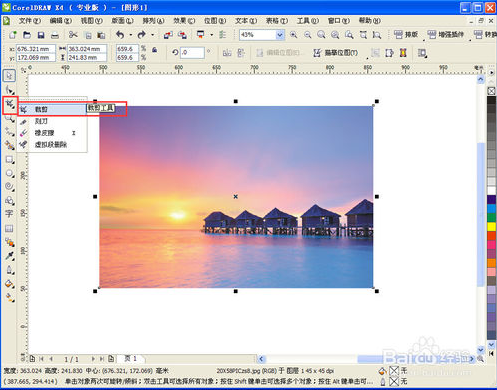The image size is (497, 390).
Task: Click the Crop tool toolbox icon
Action: [9, 104]
